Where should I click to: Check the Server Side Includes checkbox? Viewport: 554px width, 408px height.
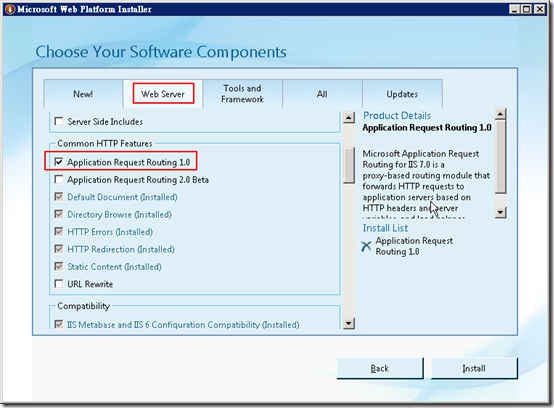pyautogui.click(x=59, y=122)
